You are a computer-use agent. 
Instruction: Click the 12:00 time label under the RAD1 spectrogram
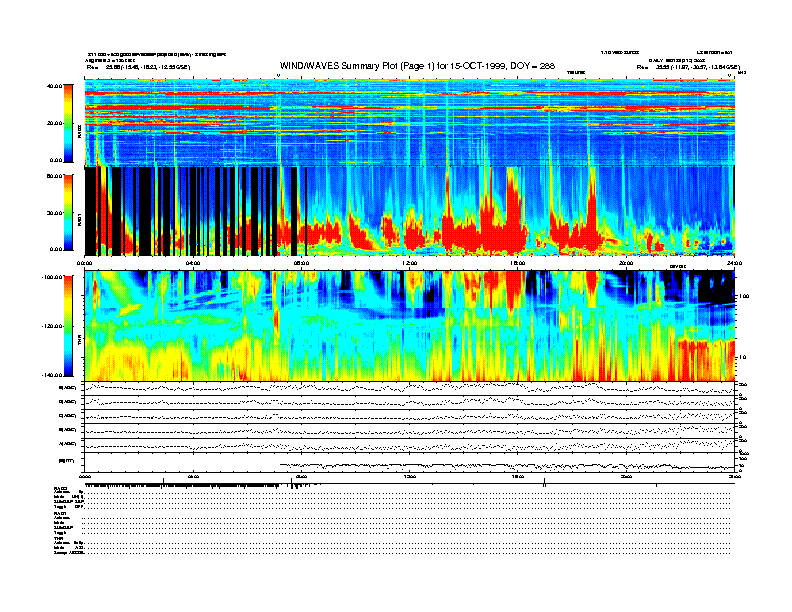click(410, 263)
